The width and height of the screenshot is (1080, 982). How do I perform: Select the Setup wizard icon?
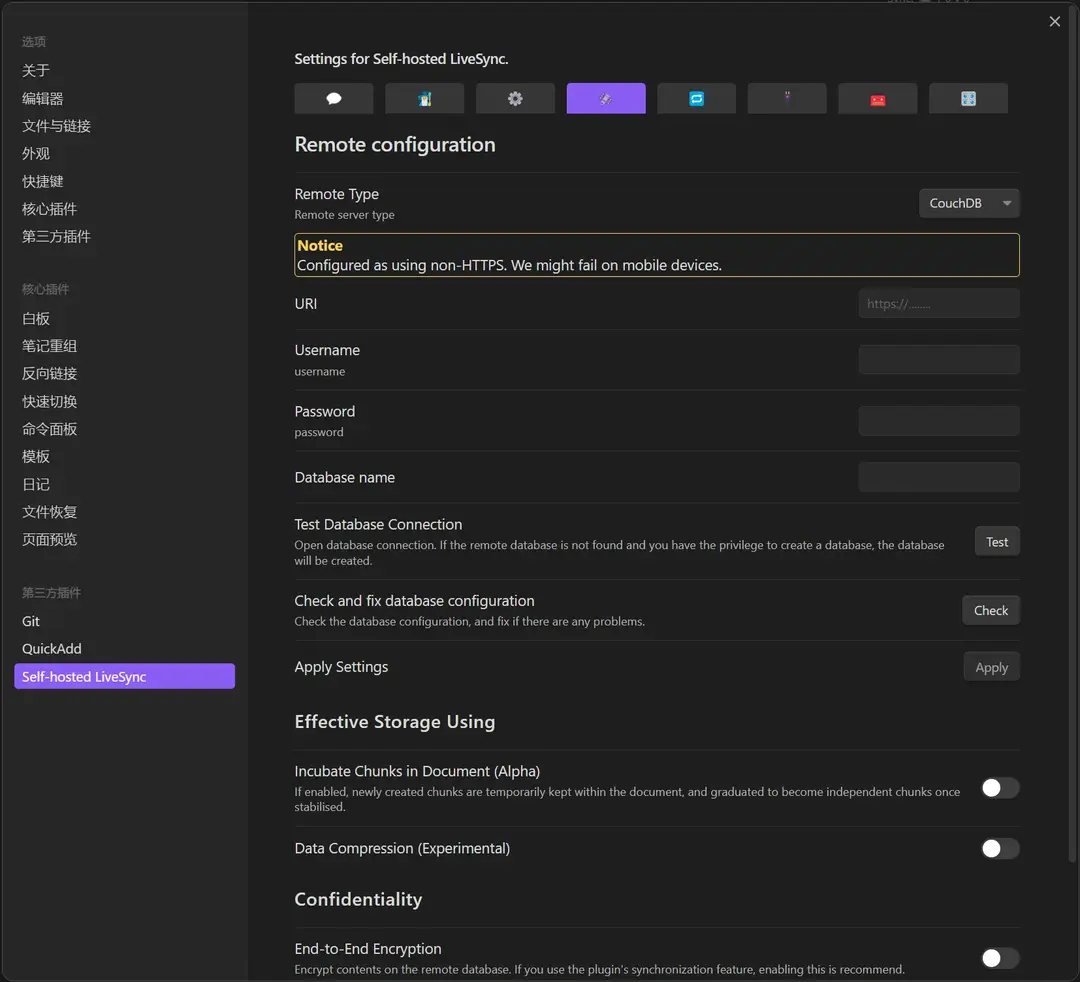click(x=424, y=98)
